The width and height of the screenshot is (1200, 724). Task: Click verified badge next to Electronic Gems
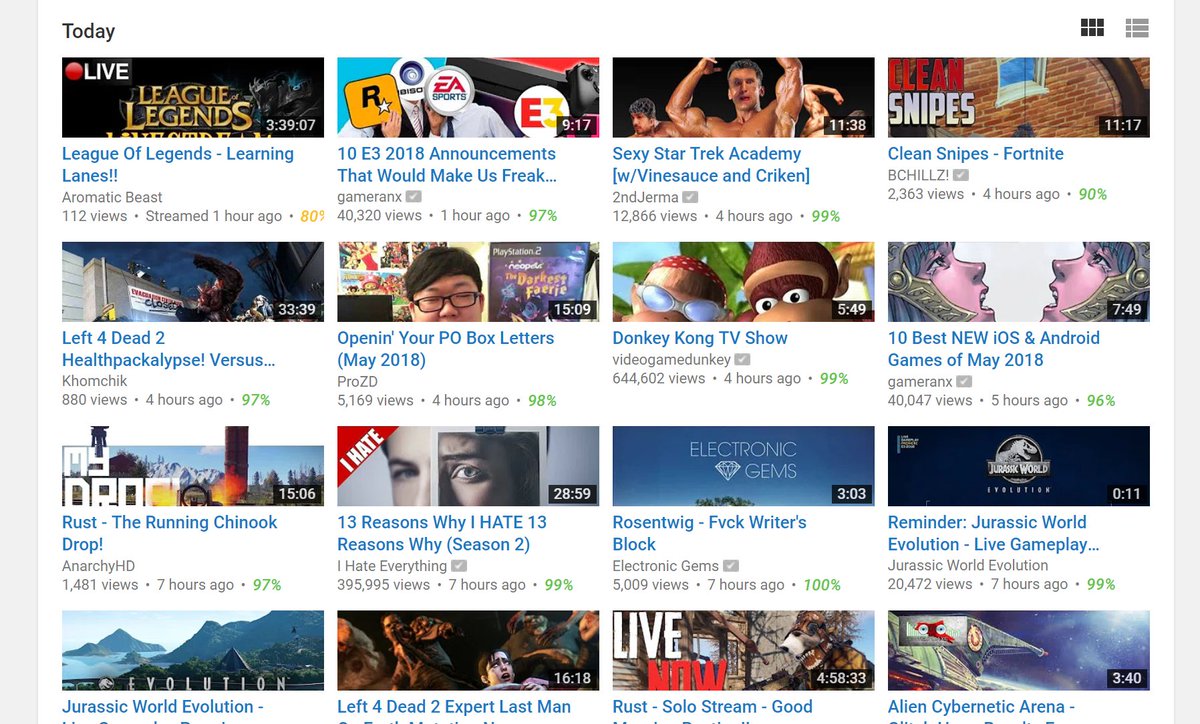731,566
